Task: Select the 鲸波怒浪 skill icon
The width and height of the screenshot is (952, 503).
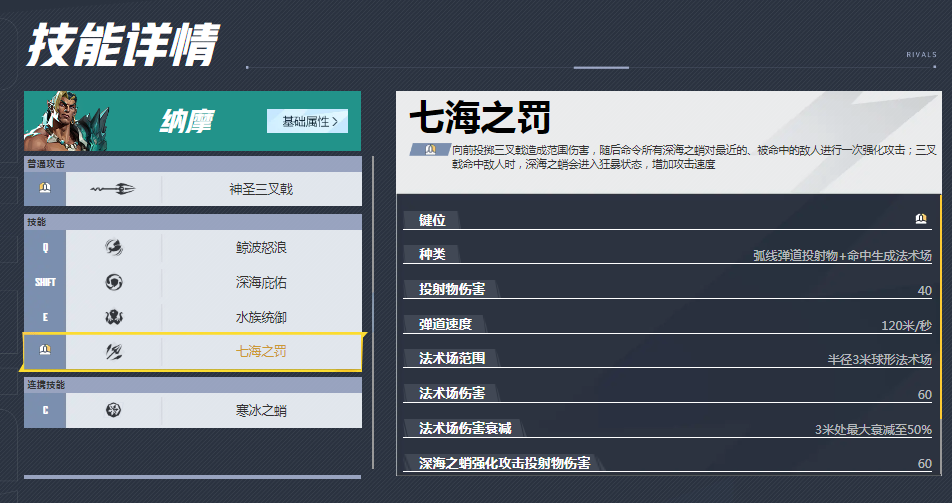Action: pos(113,247)
